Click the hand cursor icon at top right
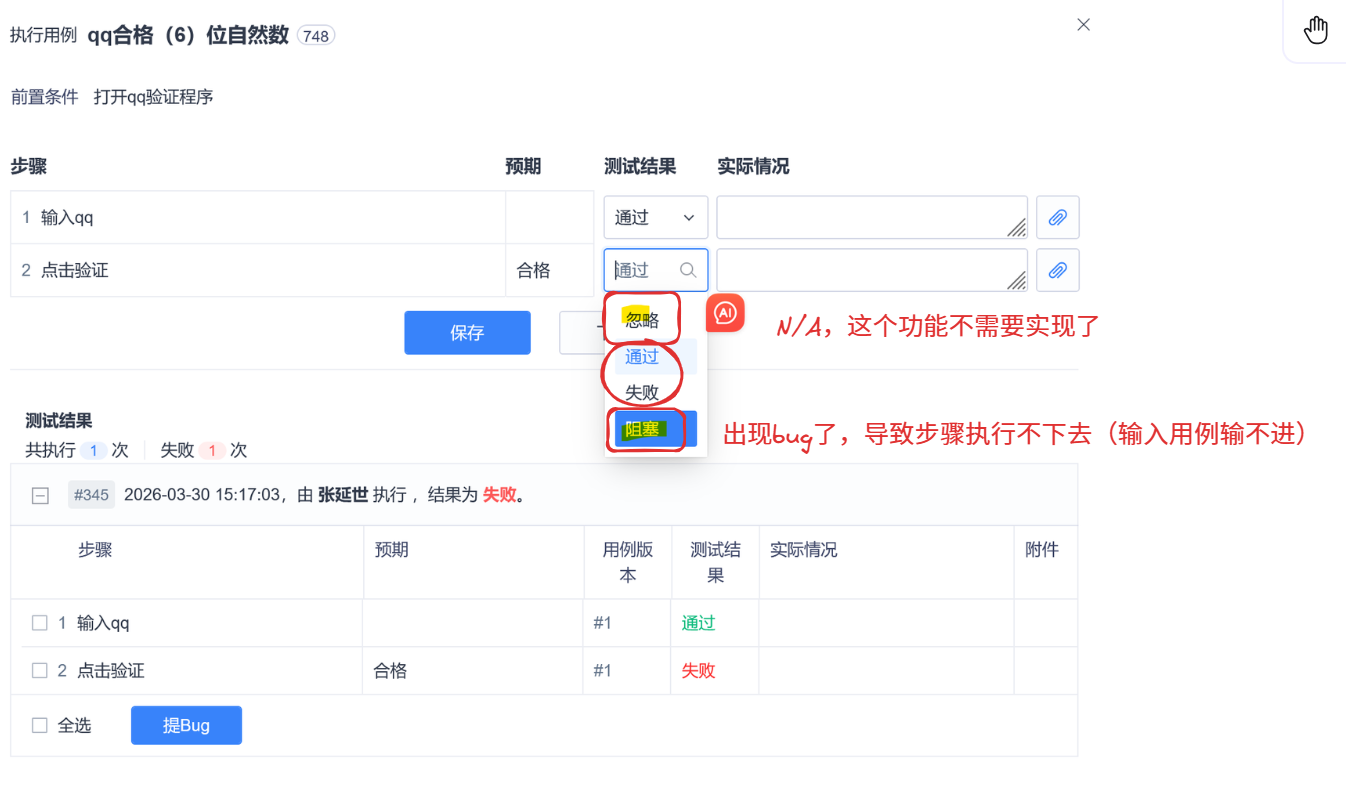Image resolution: width=1346 pixels, height=798 pixels. (x=1316, y=30)
